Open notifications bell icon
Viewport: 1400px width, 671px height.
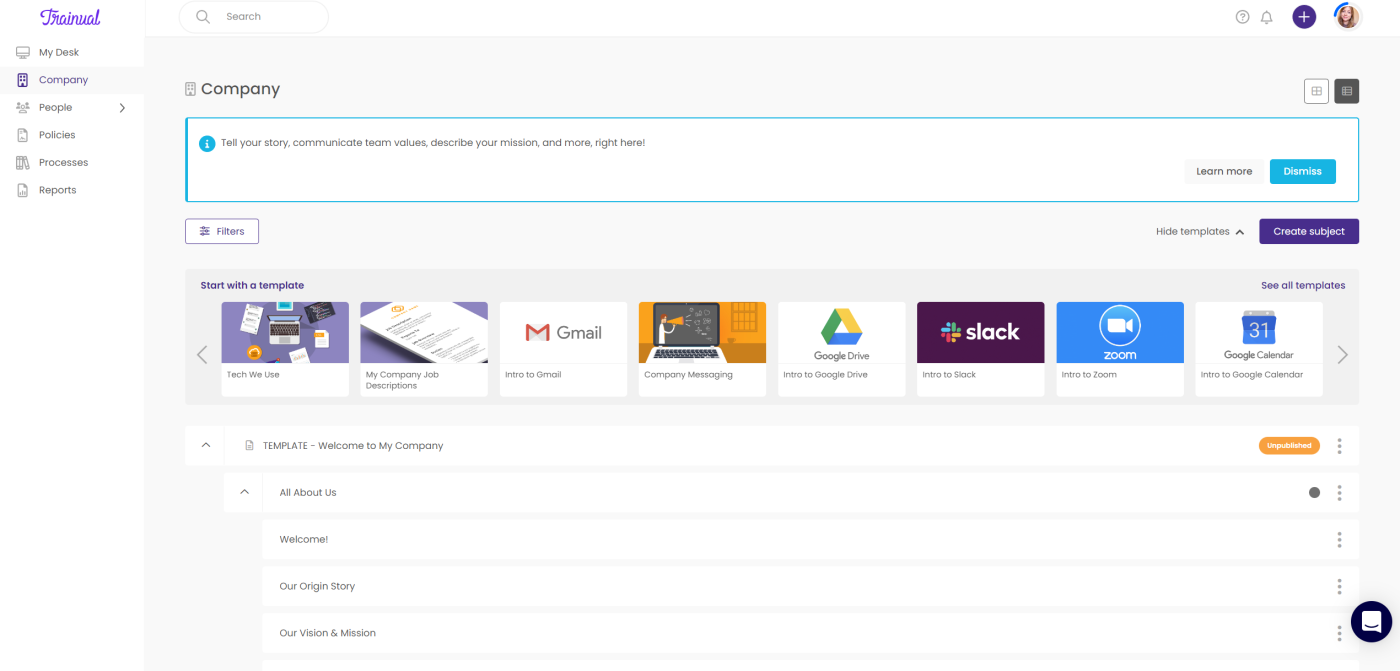(1267, 17)
